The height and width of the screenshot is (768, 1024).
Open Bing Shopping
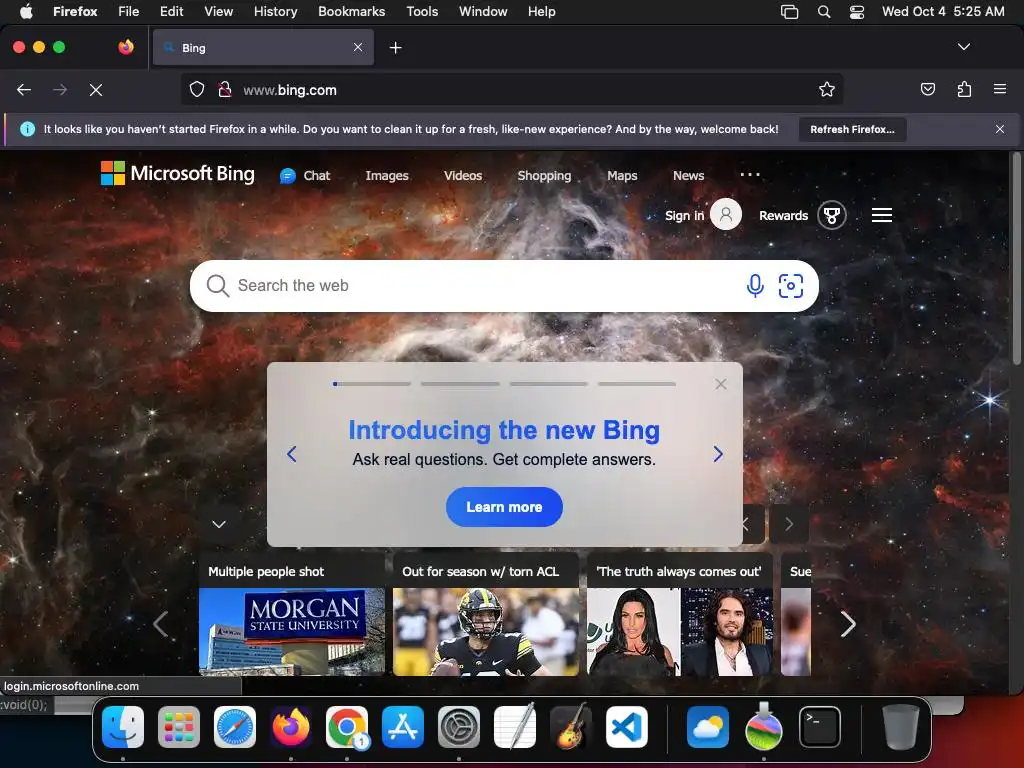tap(544, 176)
